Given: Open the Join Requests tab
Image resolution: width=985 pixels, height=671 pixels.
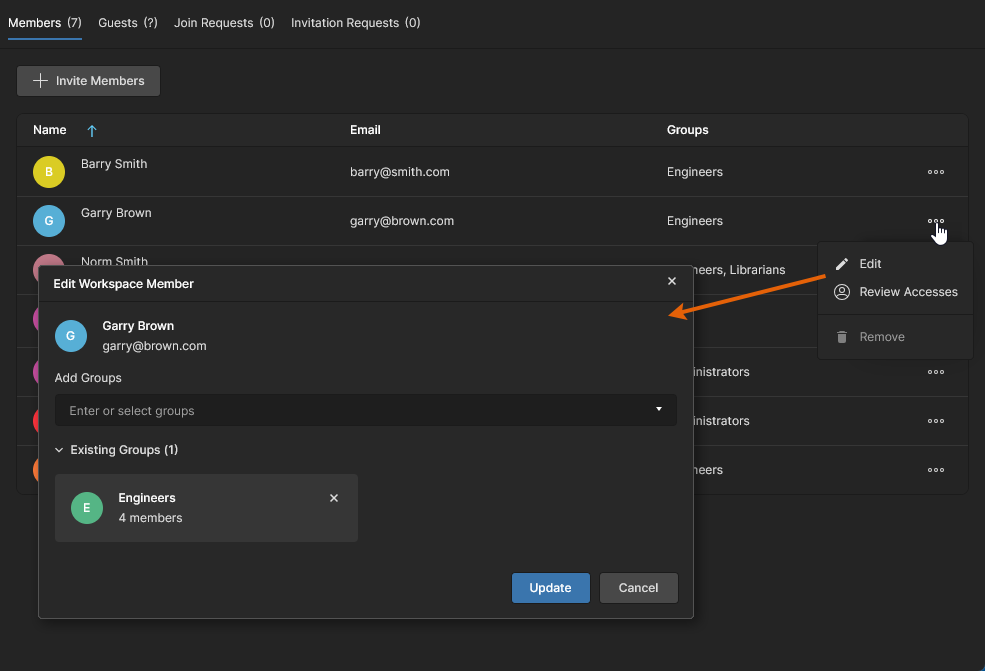Looking at the screenshot, I should (224, 22).
